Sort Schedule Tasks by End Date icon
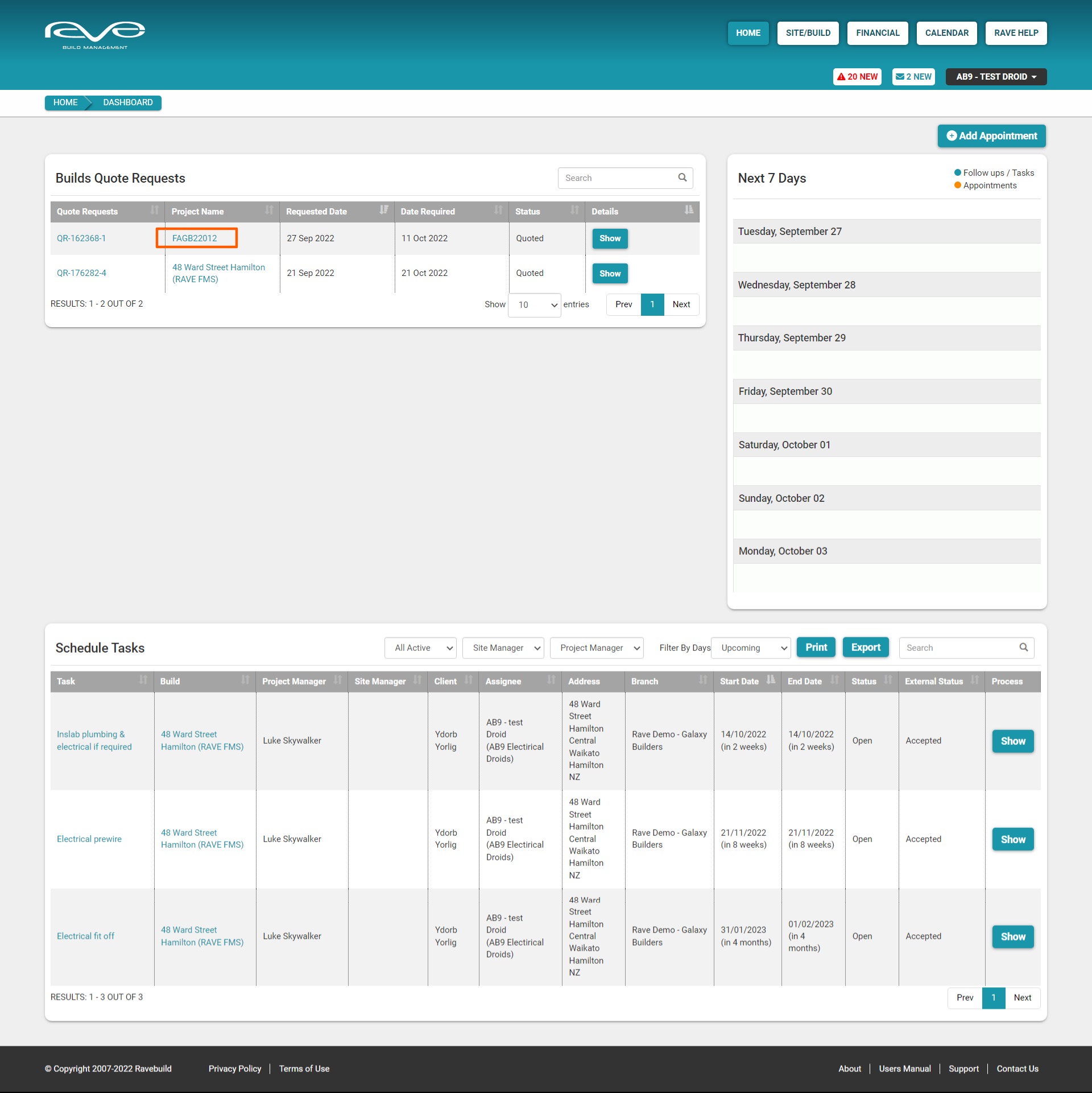Screen dimensions: 1092x1093 pos(834,680)
